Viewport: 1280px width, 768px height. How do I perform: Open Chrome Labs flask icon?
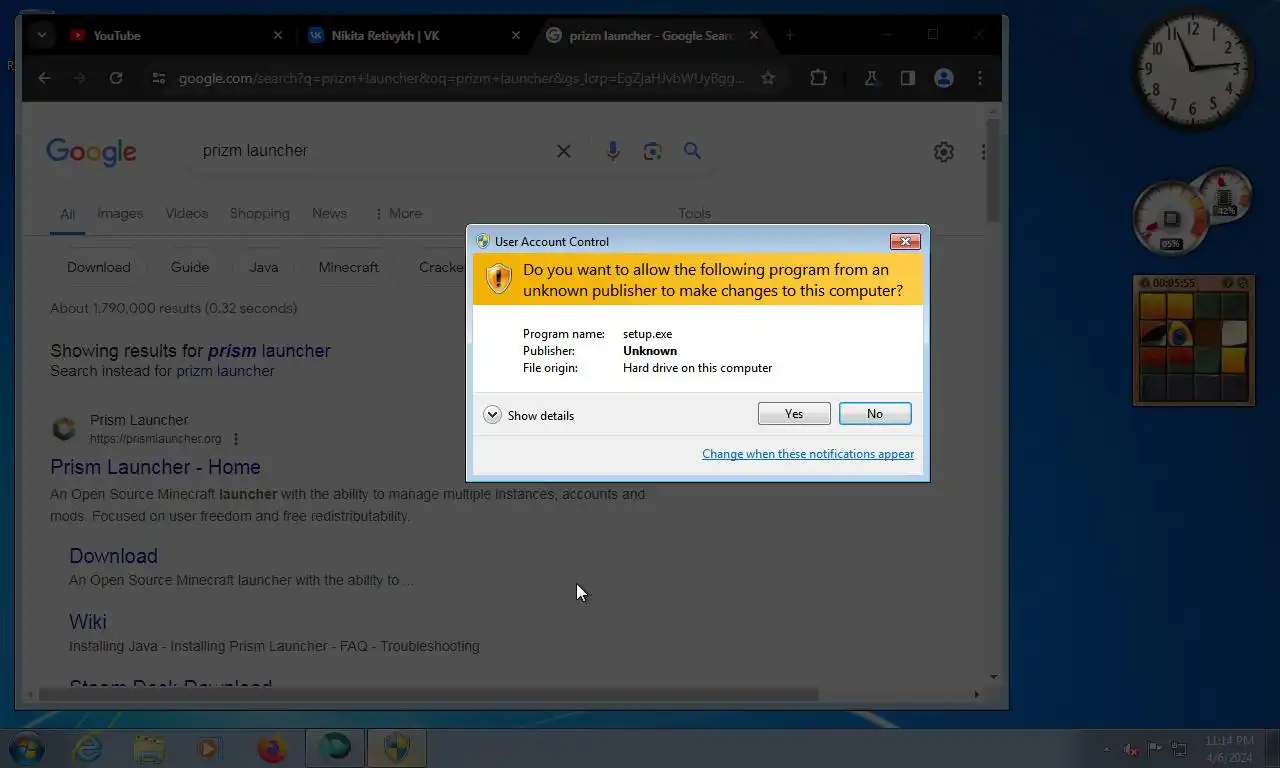pyautogui.click(x=871, y=78)
